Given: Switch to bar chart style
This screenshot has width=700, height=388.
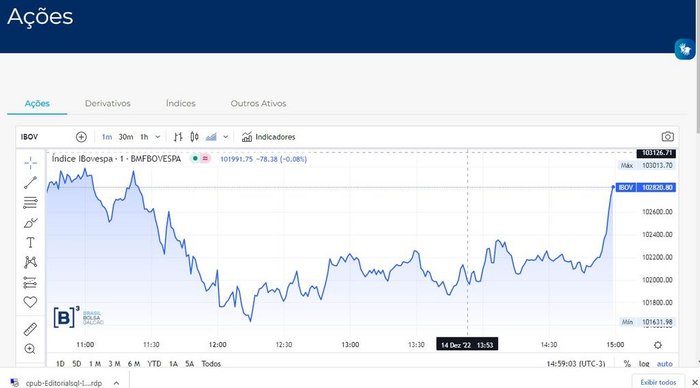Looking at the screenshot, I should [178, 137].
